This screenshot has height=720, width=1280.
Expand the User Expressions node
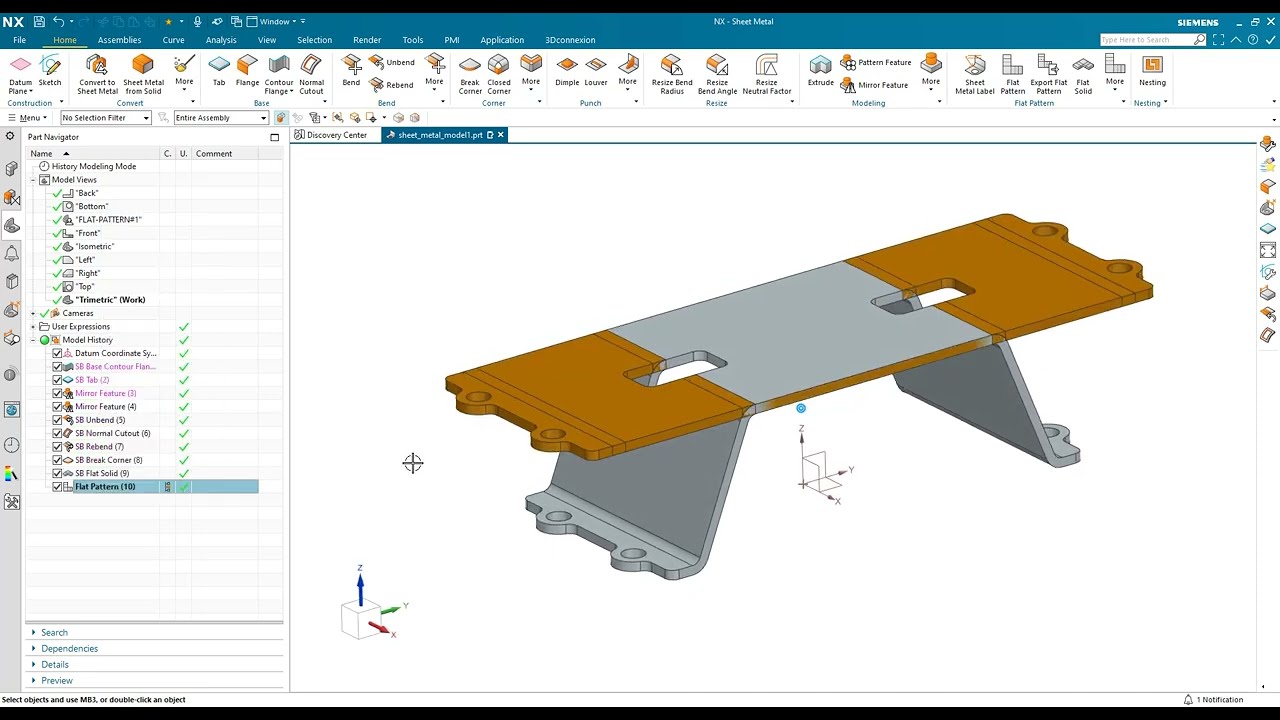pyautogui.click(x=33, y=327)
